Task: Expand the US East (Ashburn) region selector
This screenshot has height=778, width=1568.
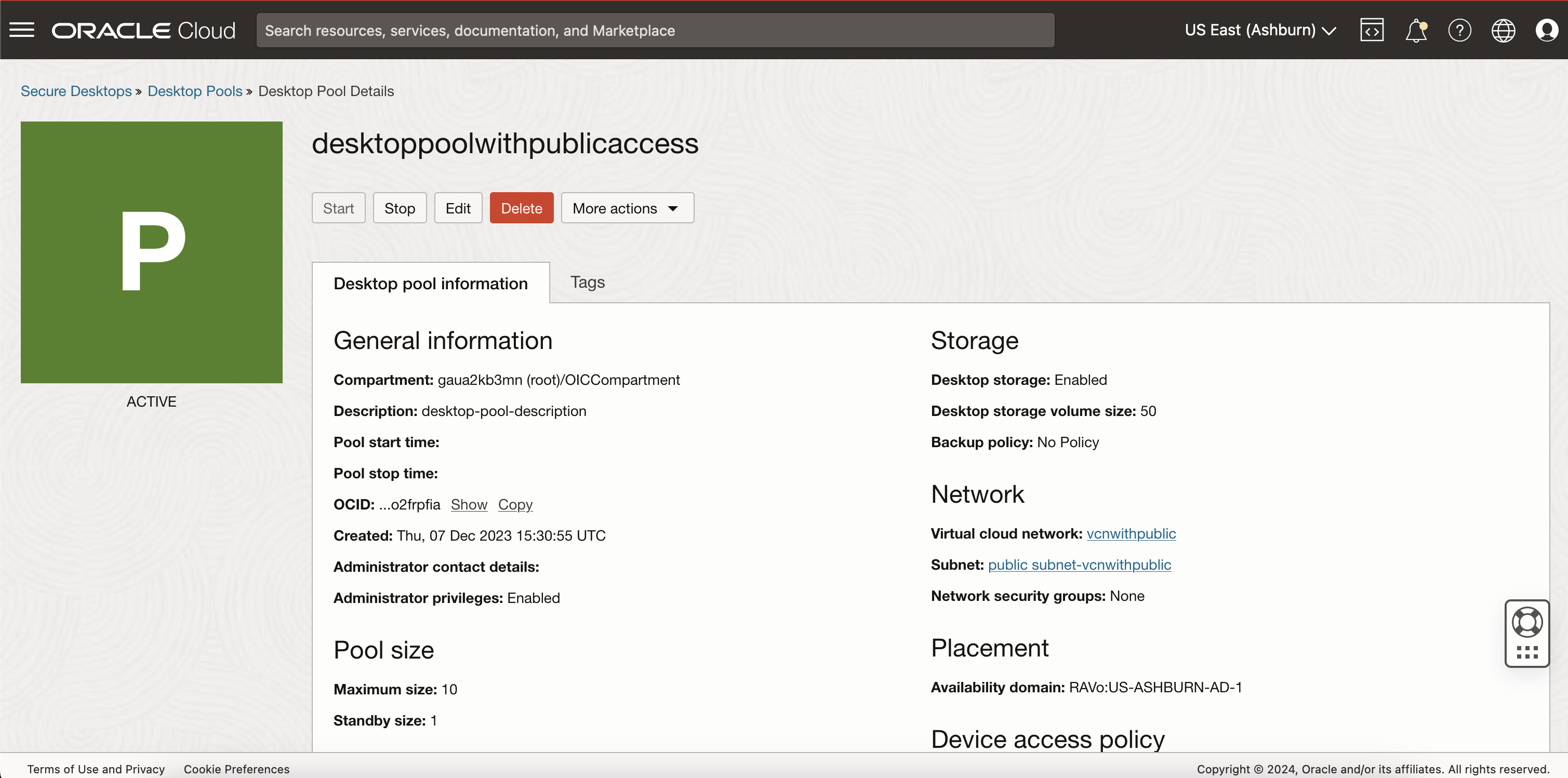Action: (x=1260, y=31)
